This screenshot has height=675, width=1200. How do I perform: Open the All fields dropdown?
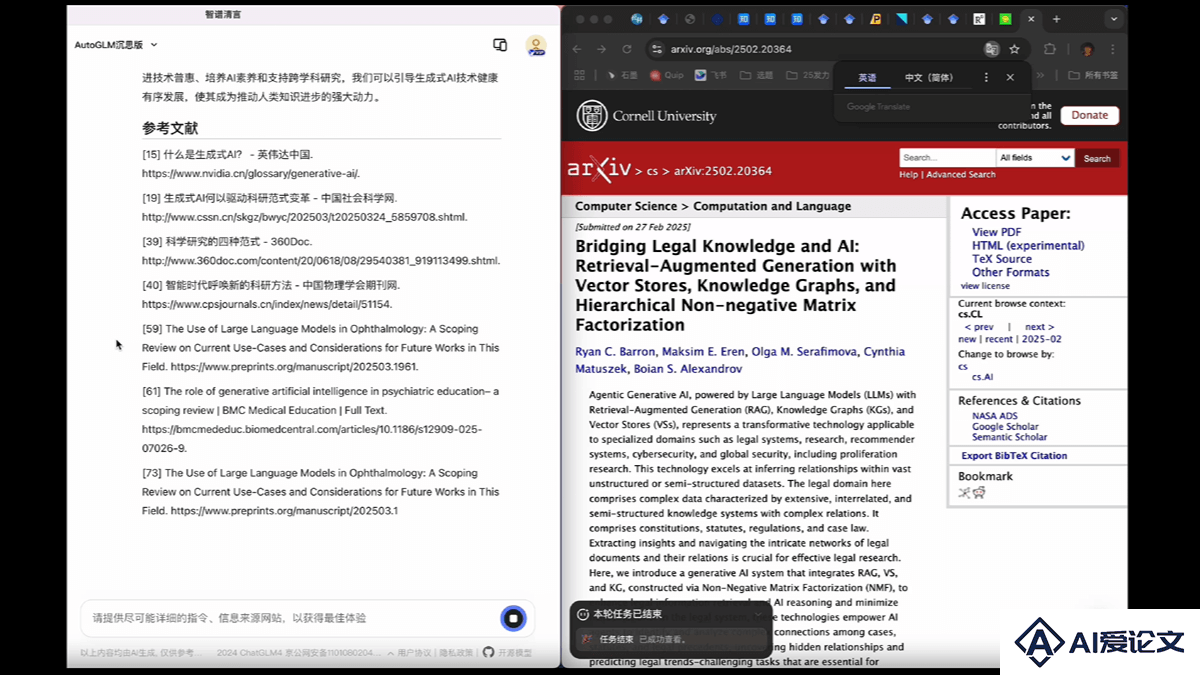[x=1035, y=158]
